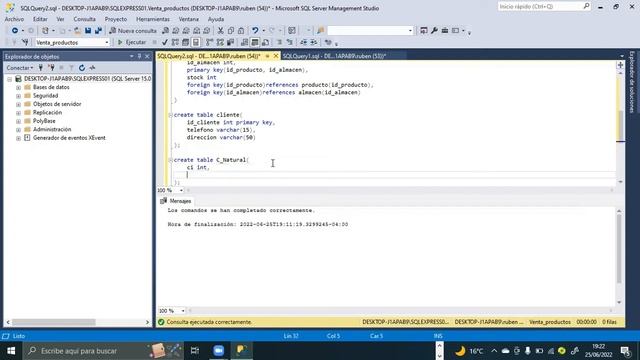Click the paste clipboard icon
640x360 pixels.
click(x=241, y=31)
